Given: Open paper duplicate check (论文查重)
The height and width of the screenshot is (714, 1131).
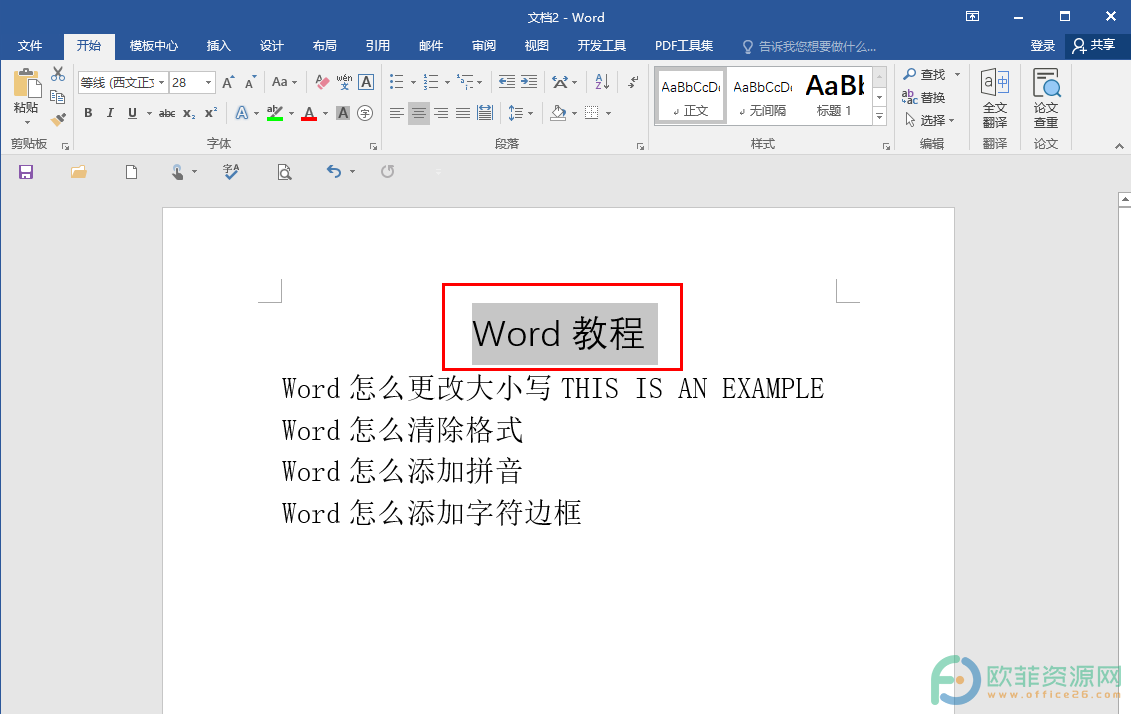Looking at the screenshot, I should (1046, 99).
